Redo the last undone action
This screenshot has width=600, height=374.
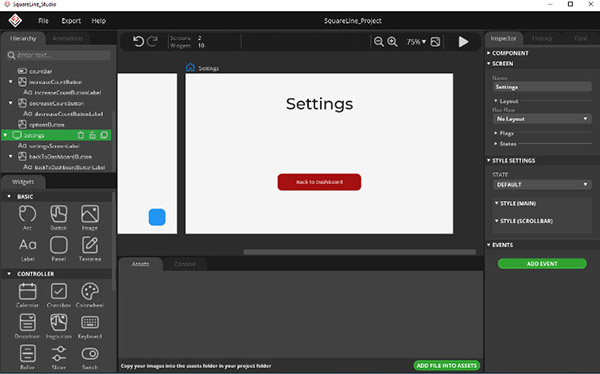click(152, 41)
